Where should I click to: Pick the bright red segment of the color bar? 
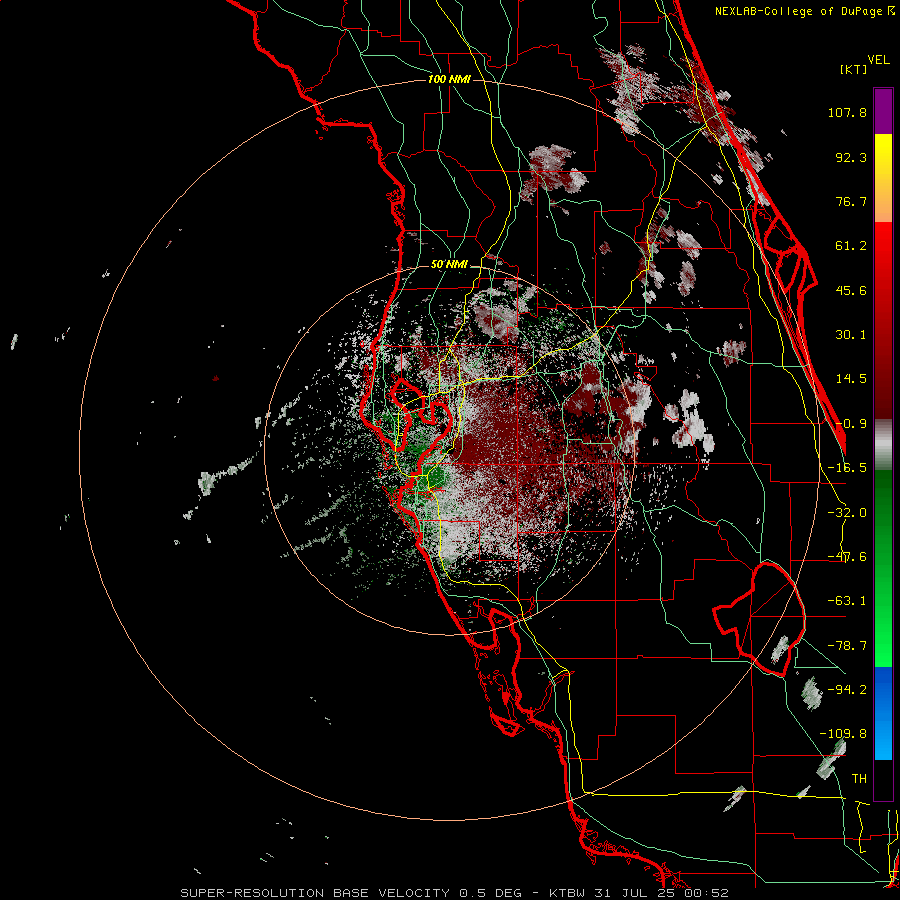point(883,321)
